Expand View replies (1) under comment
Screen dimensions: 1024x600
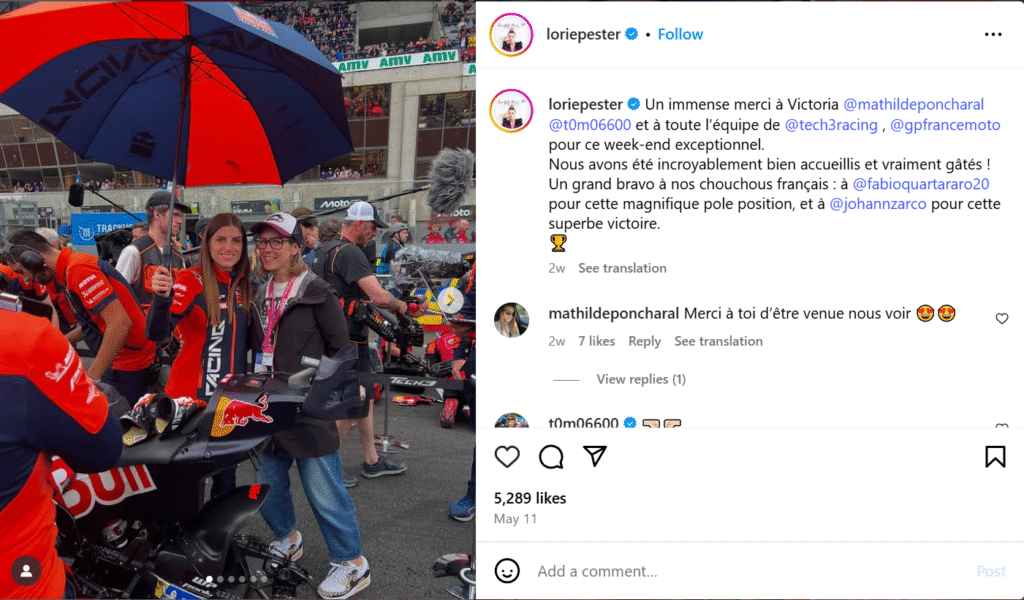[641, 379]
